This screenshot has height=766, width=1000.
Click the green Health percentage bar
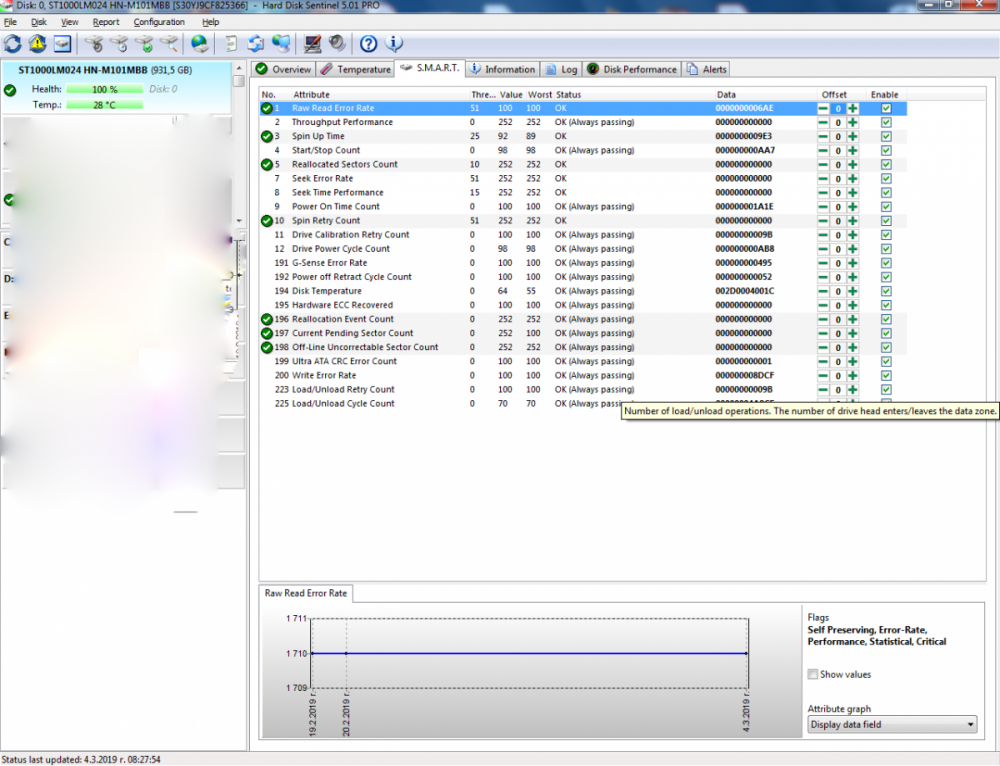pyautogui.click(x=104, y=89)
